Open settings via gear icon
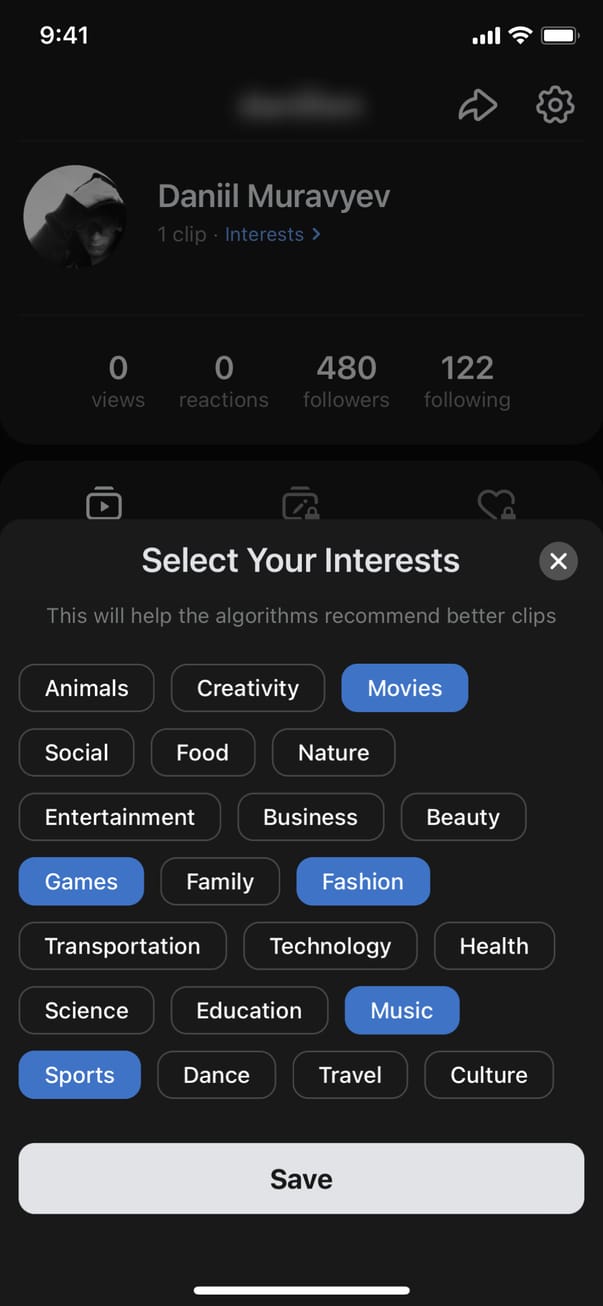This screenshot has width=603, height=1306. [555, 105]
